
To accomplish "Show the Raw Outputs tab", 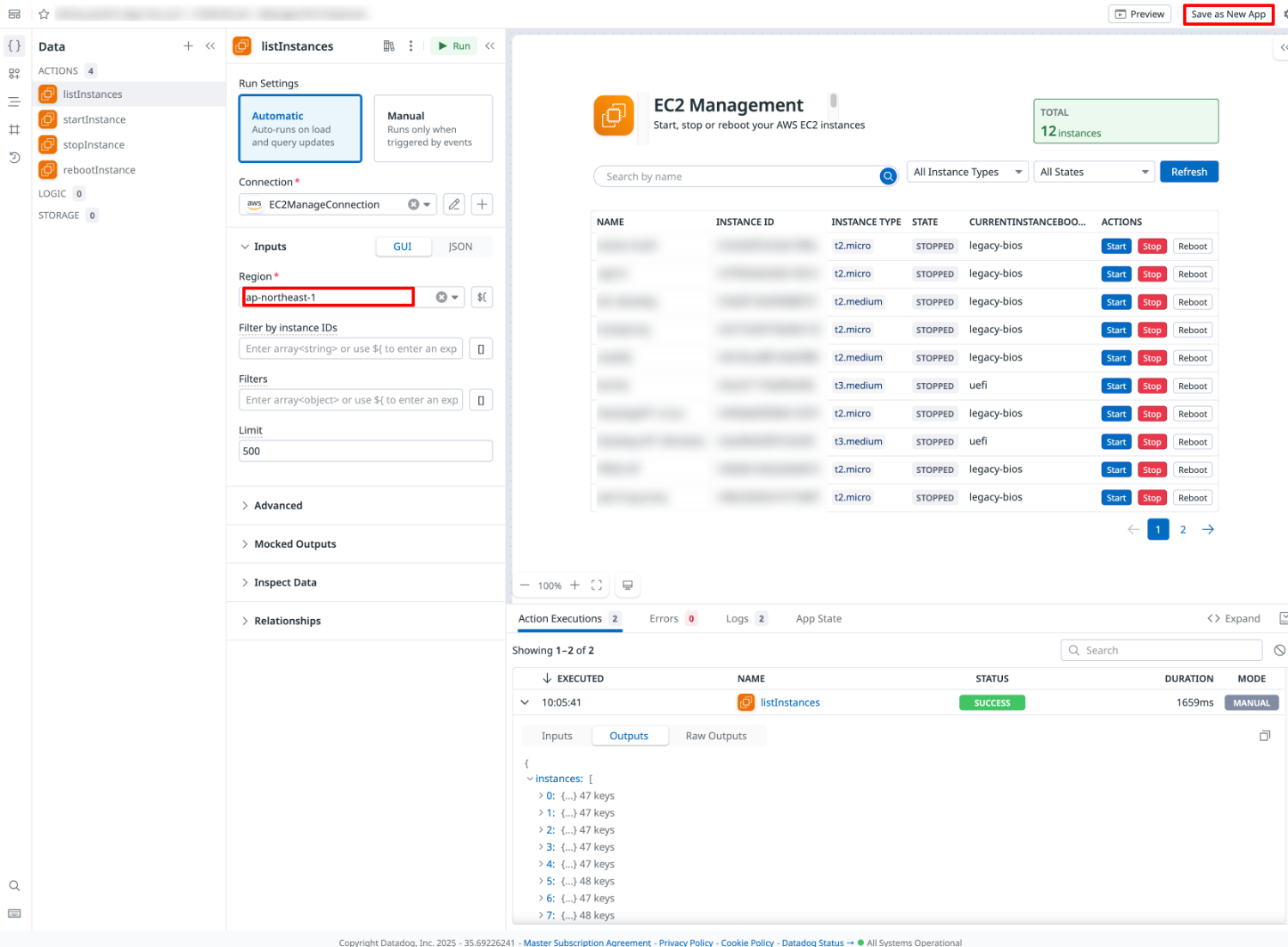I will pos(716,736).
